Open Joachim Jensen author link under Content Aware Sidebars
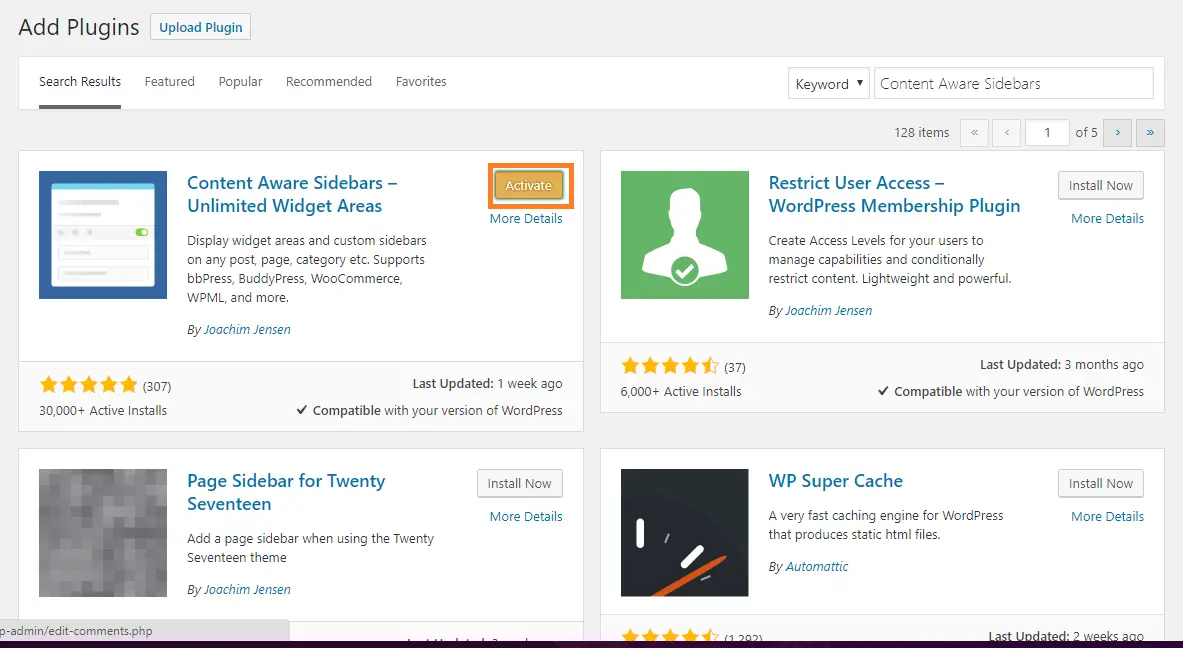The image size is (1183, 648). [247, 330]
